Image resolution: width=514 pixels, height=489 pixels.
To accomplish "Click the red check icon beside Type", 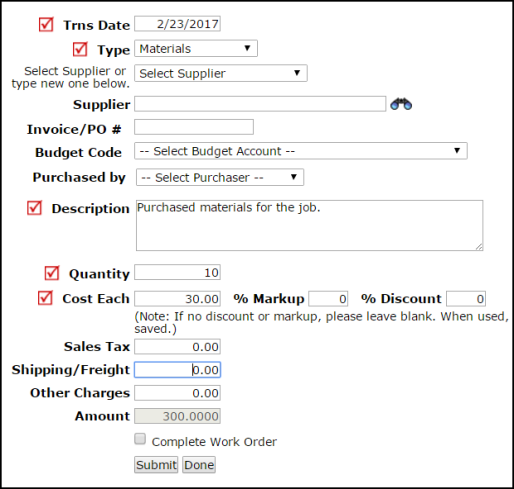I will pos(80,49).
